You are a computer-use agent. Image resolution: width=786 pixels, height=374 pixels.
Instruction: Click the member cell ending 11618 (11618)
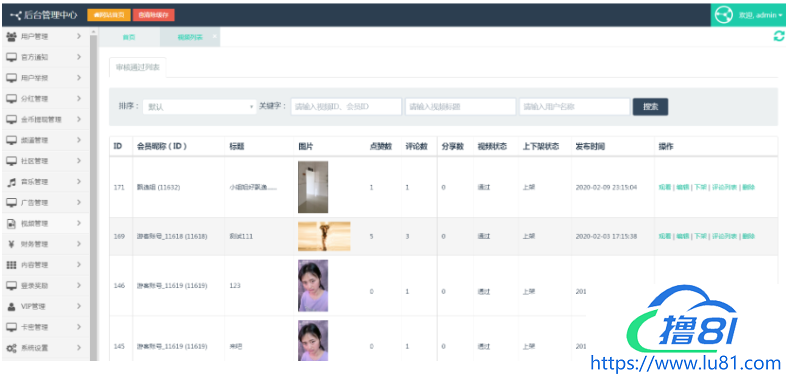pos(172,236)
